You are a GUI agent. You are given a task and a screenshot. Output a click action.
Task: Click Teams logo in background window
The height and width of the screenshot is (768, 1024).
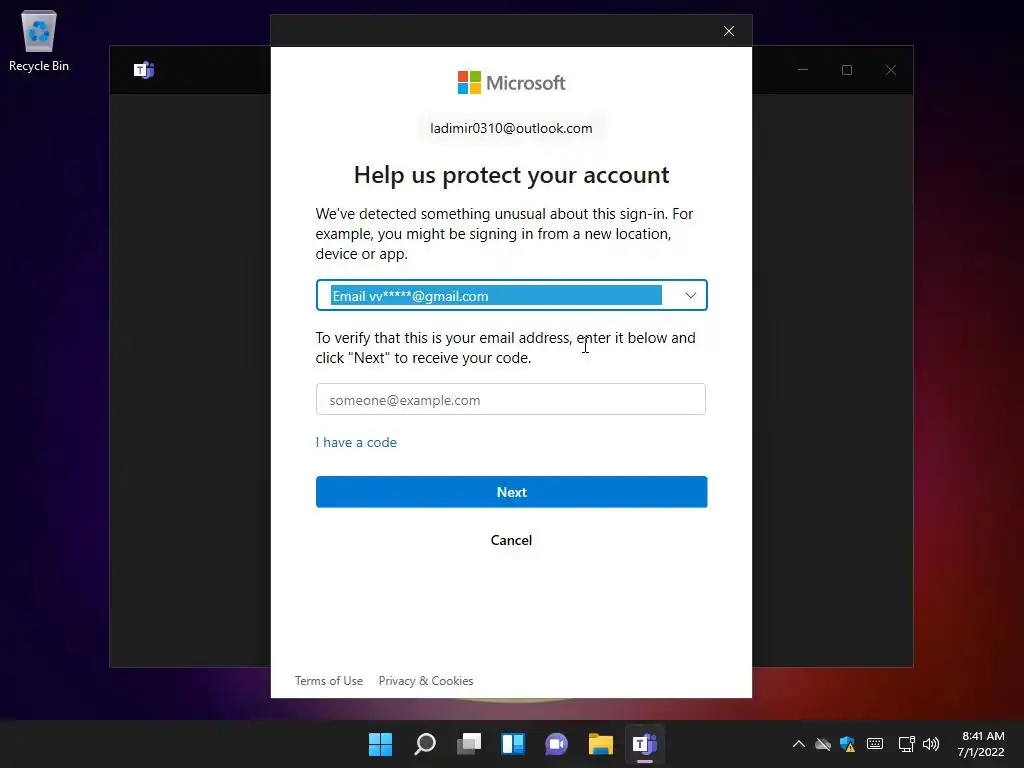tap(144, 70)
